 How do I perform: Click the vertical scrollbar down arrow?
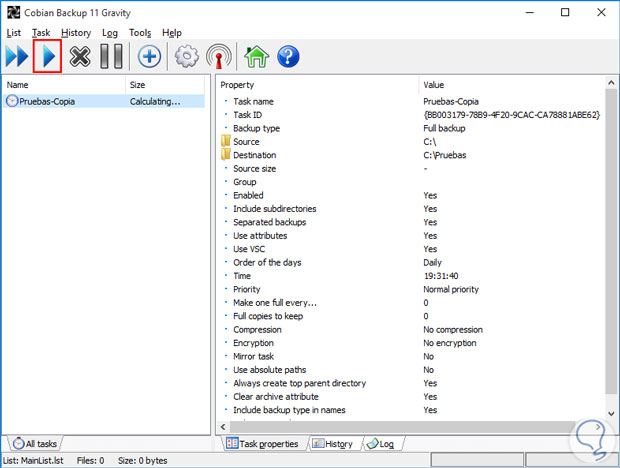coord(611,413)
